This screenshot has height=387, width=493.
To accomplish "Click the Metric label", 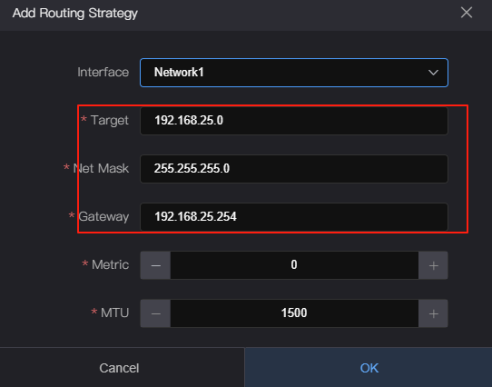I will [110, 265].
